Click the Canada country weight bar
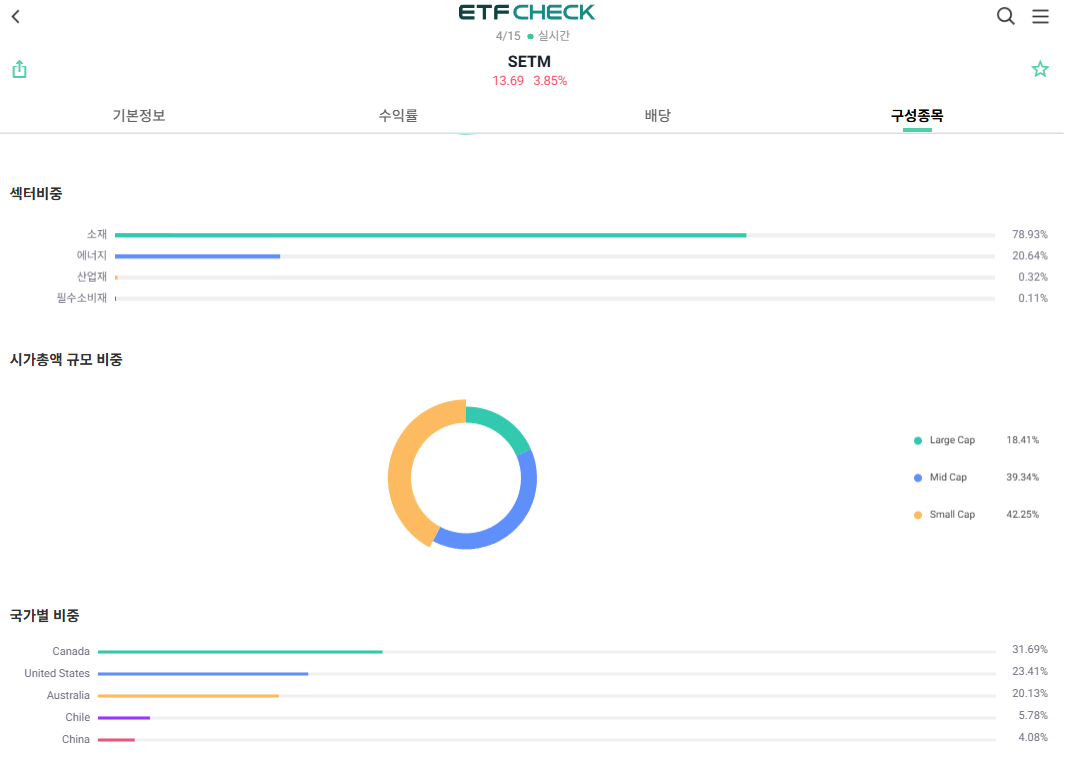 tap(240, 652)
